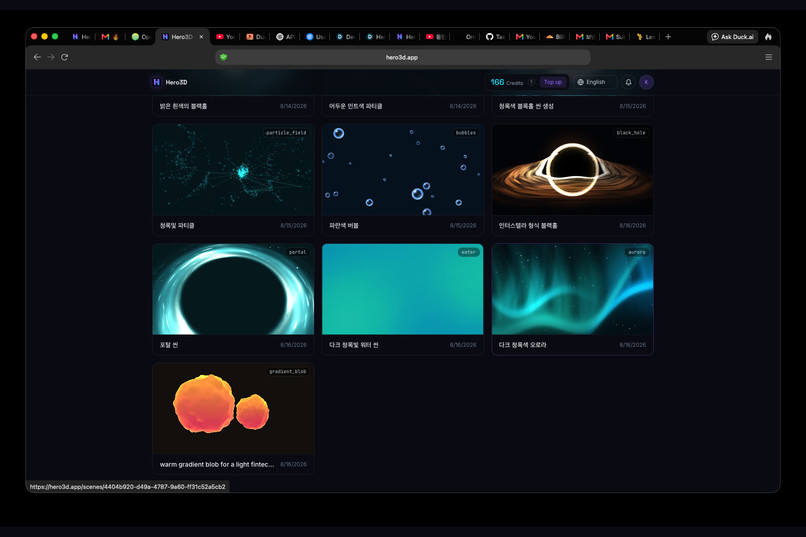Click title 'warm gradient blob for a light fintec...'
806x537 pixels.
pyautogui.click(x=217, y=464)
